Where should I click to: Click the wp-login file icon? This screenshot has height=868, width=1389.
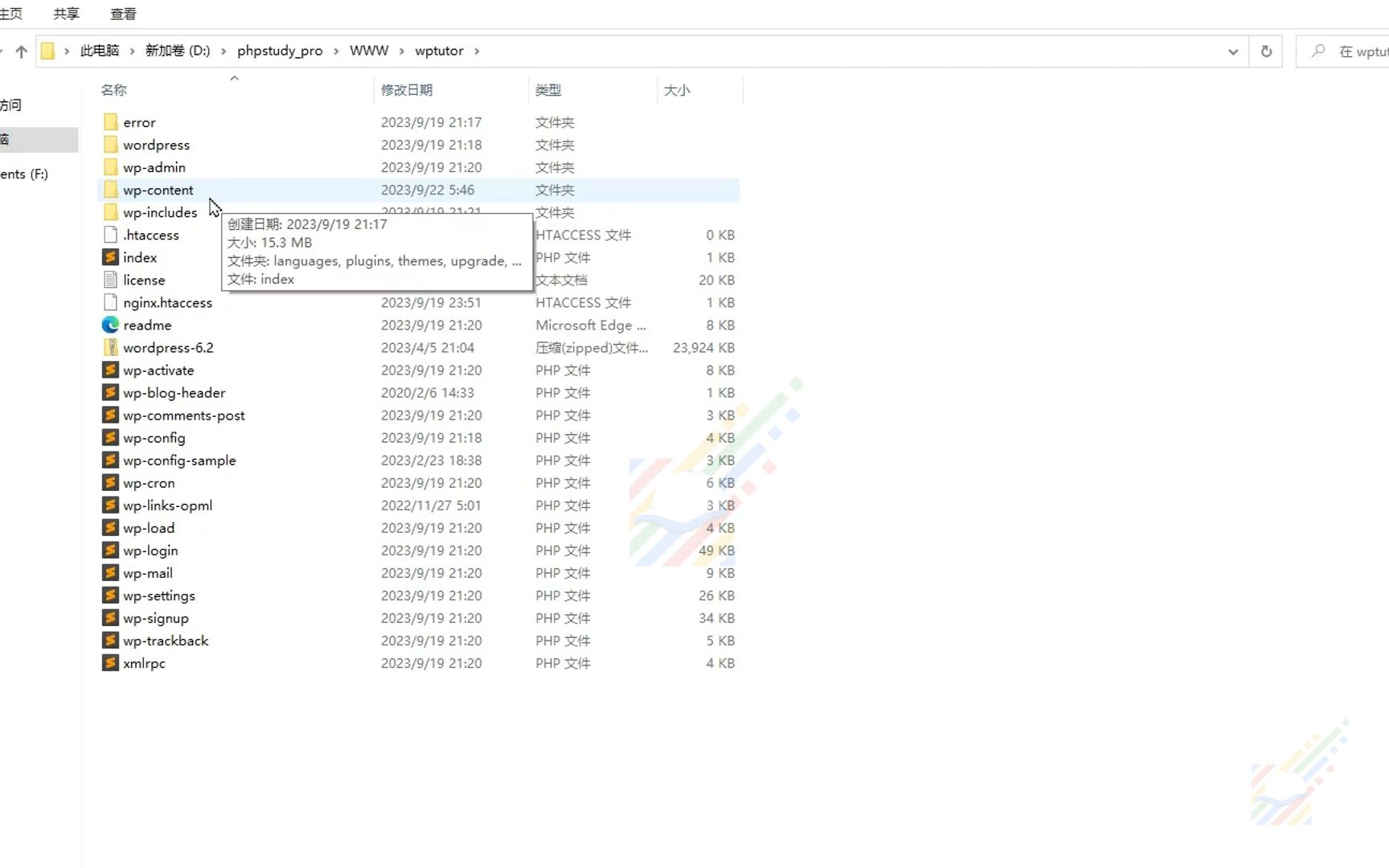tap(111, 550)
